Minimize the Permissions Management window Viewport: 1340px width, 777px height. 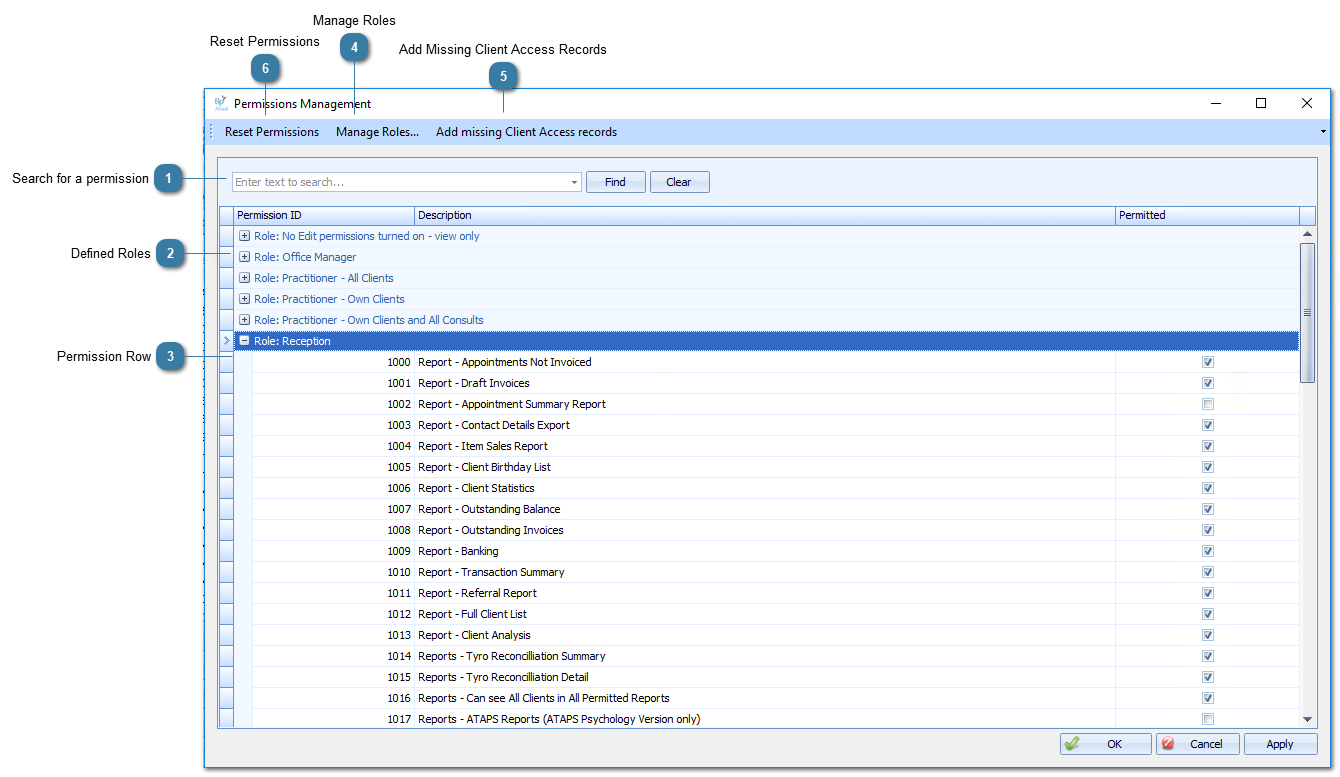pyautogui.click(x=1216, y=103)
